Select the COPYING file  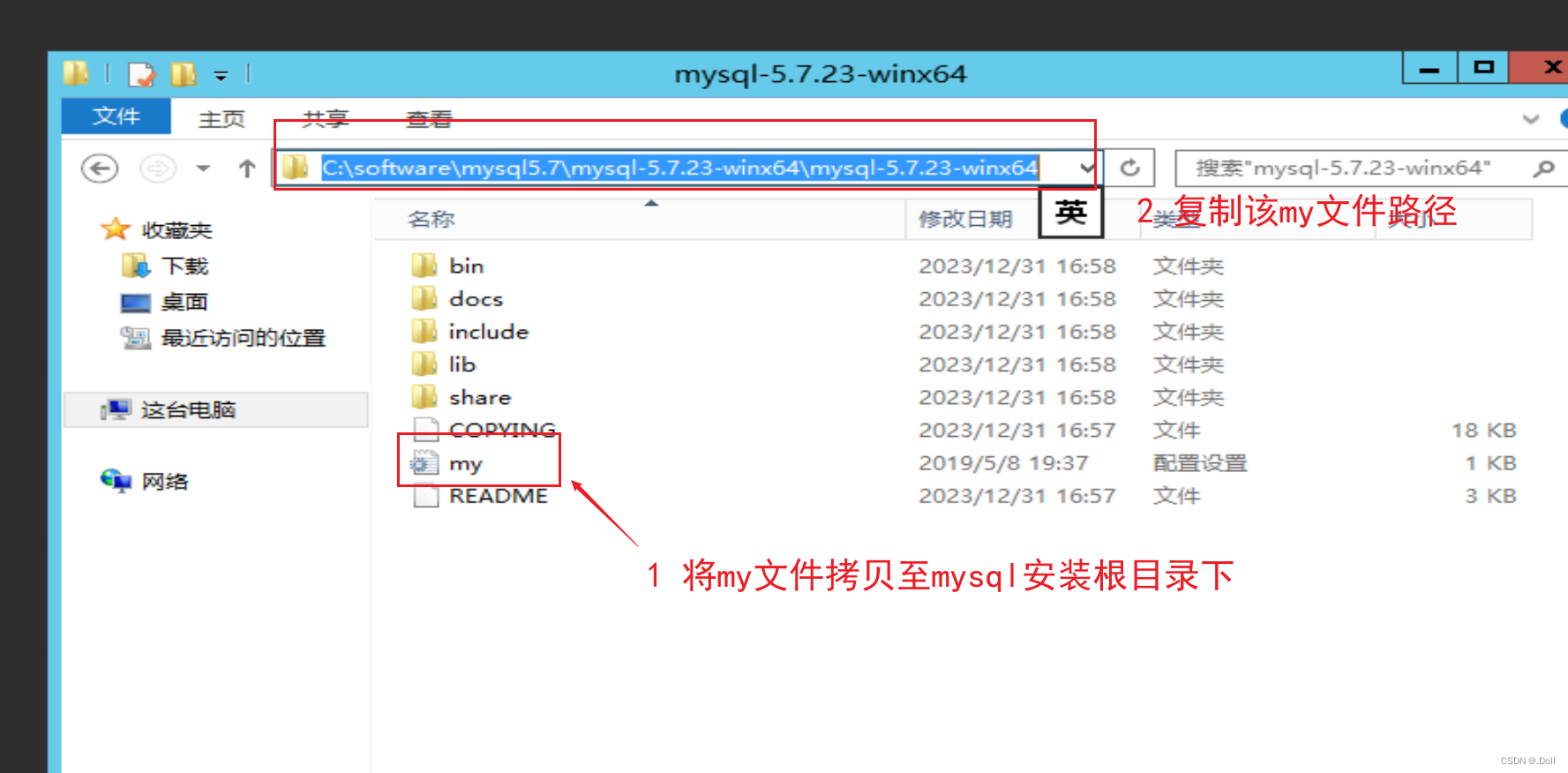point(502,430)
